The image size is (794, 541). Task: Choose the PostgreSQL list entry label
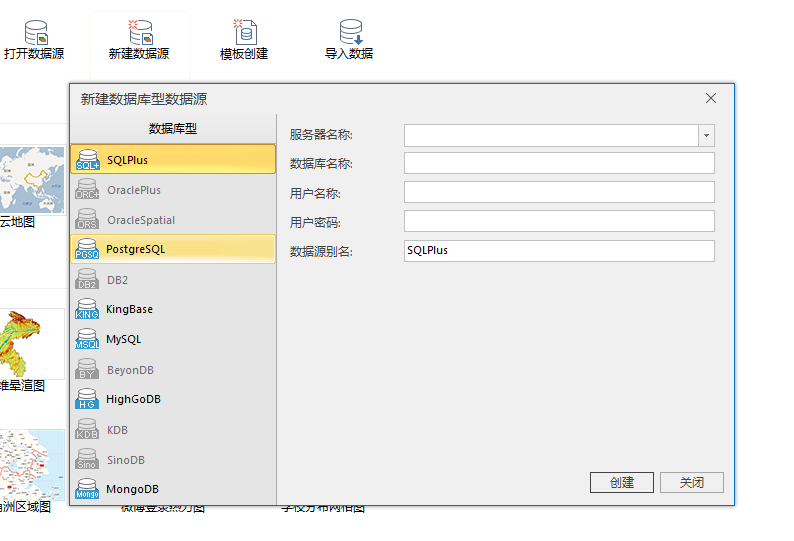[136, 249]
